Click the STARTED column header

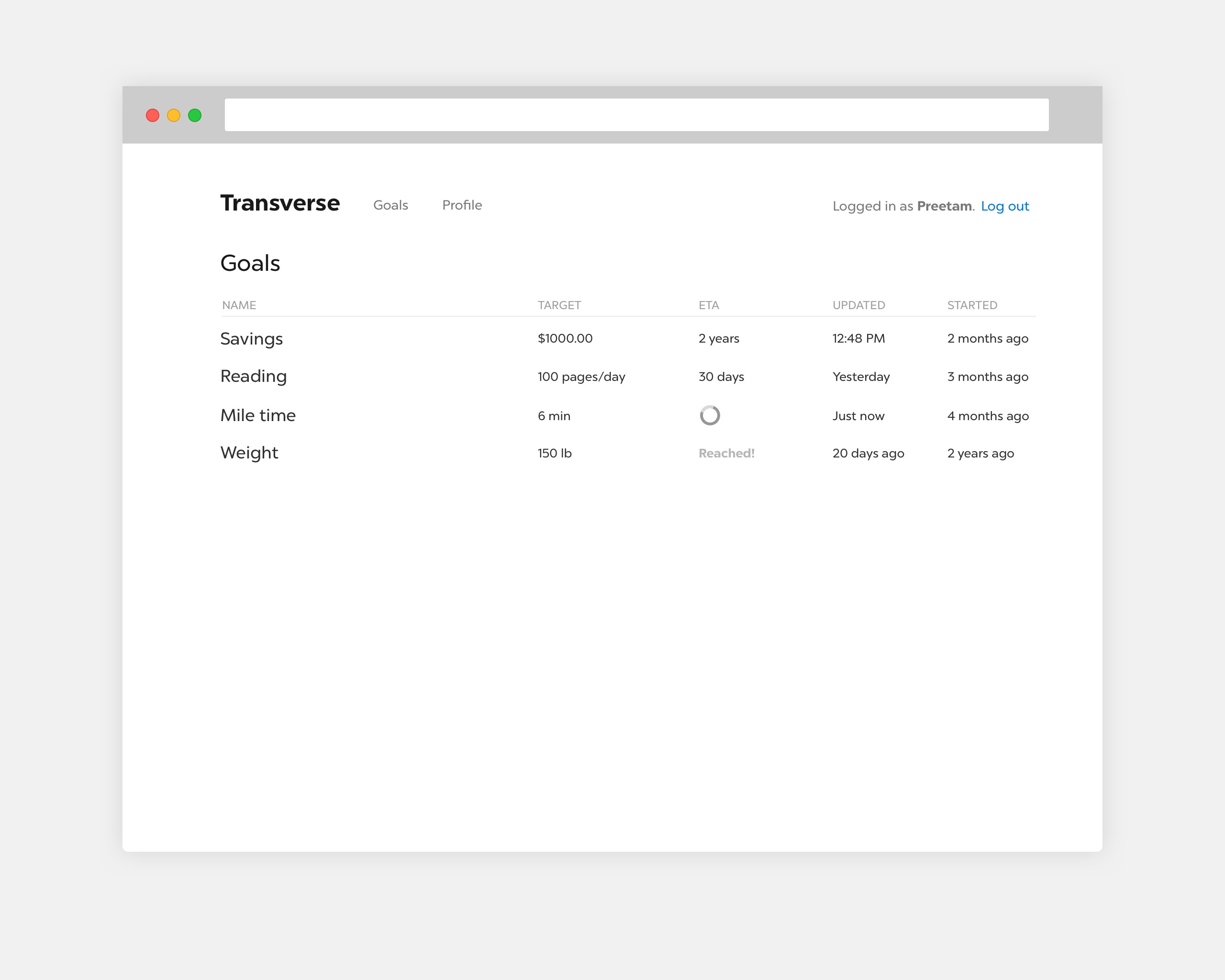click(x=972, y=305)
